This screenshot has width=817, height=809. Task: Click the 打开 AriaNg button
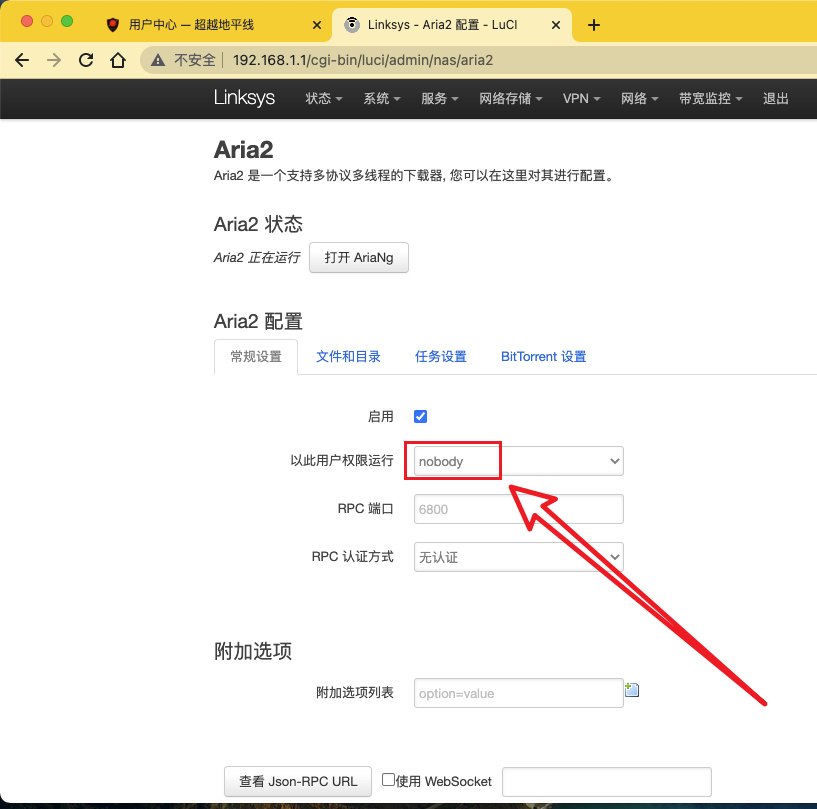(358, 257)
